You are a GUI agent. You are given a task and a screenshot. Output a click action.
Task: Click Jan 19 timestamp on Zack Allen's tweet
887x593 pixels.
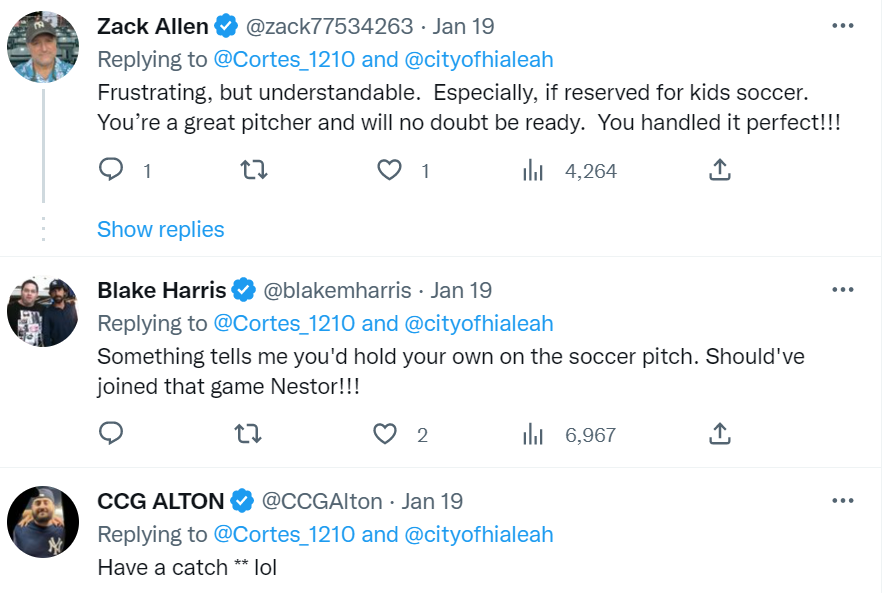(463, 26)
